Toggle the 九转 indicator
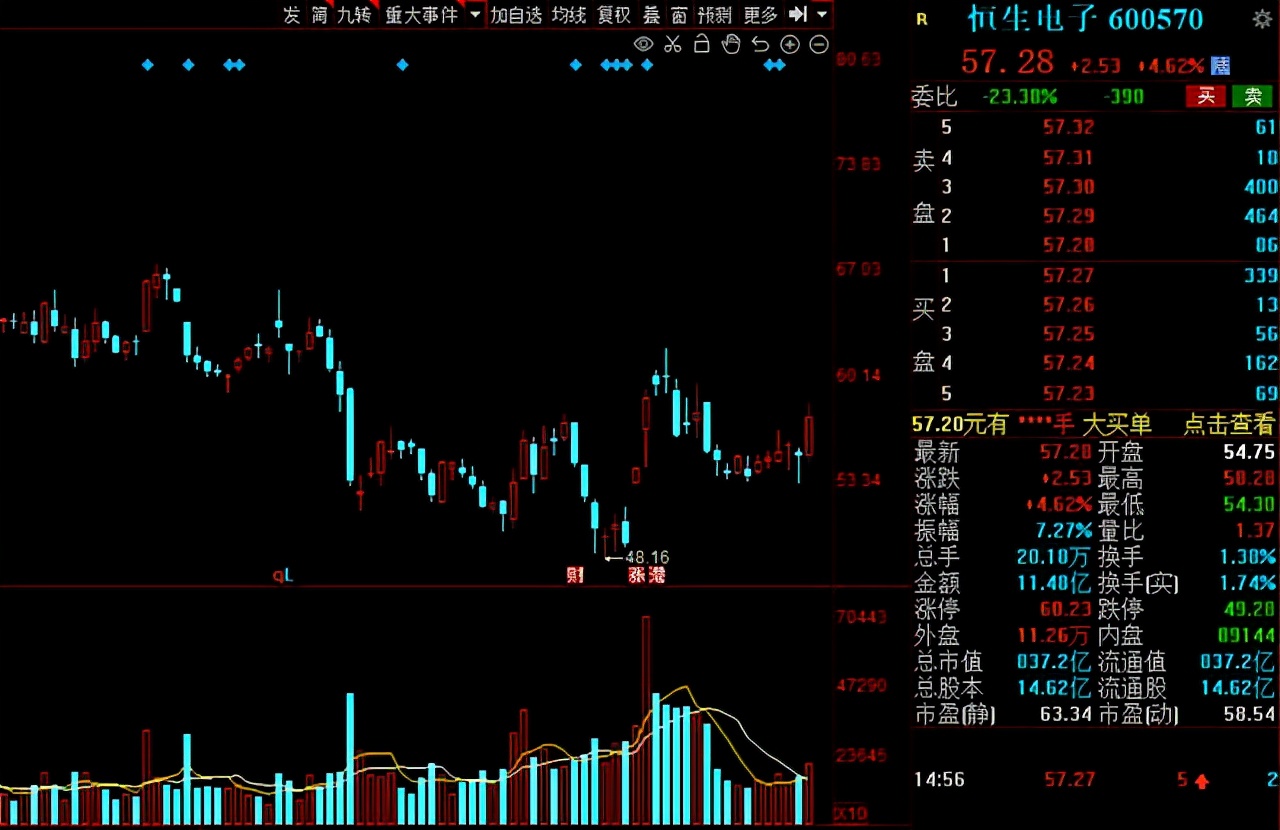The width and height of the screenshot is (1280, 830). coord(354,15)
